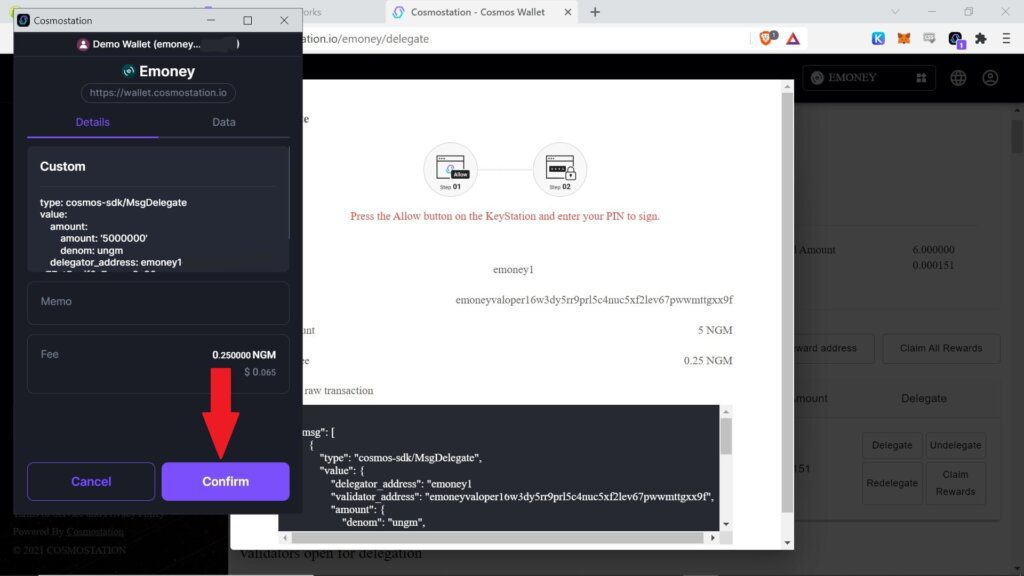Click the browser address bar URL

click(x=366, y=39)
